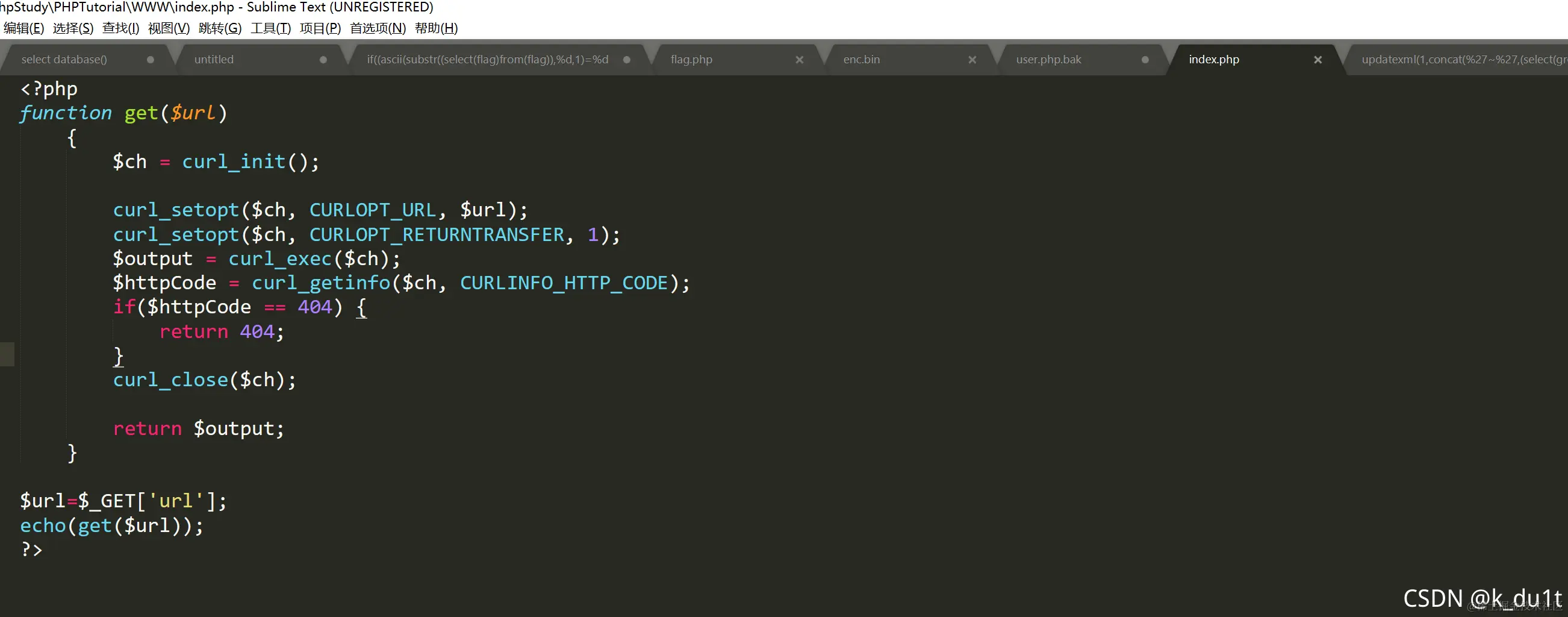
Task: Click the return $output; statement
Action: point(199,429)
